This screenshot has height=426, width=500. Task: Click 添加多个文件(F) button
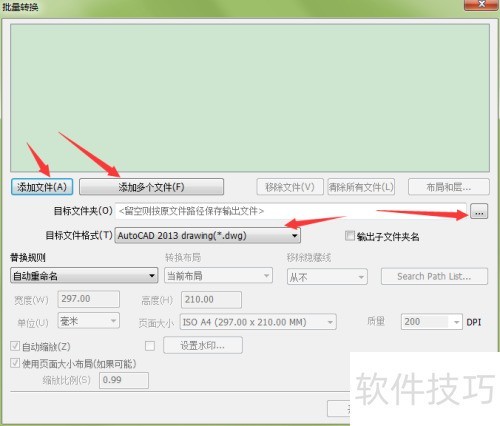[151, 187]
